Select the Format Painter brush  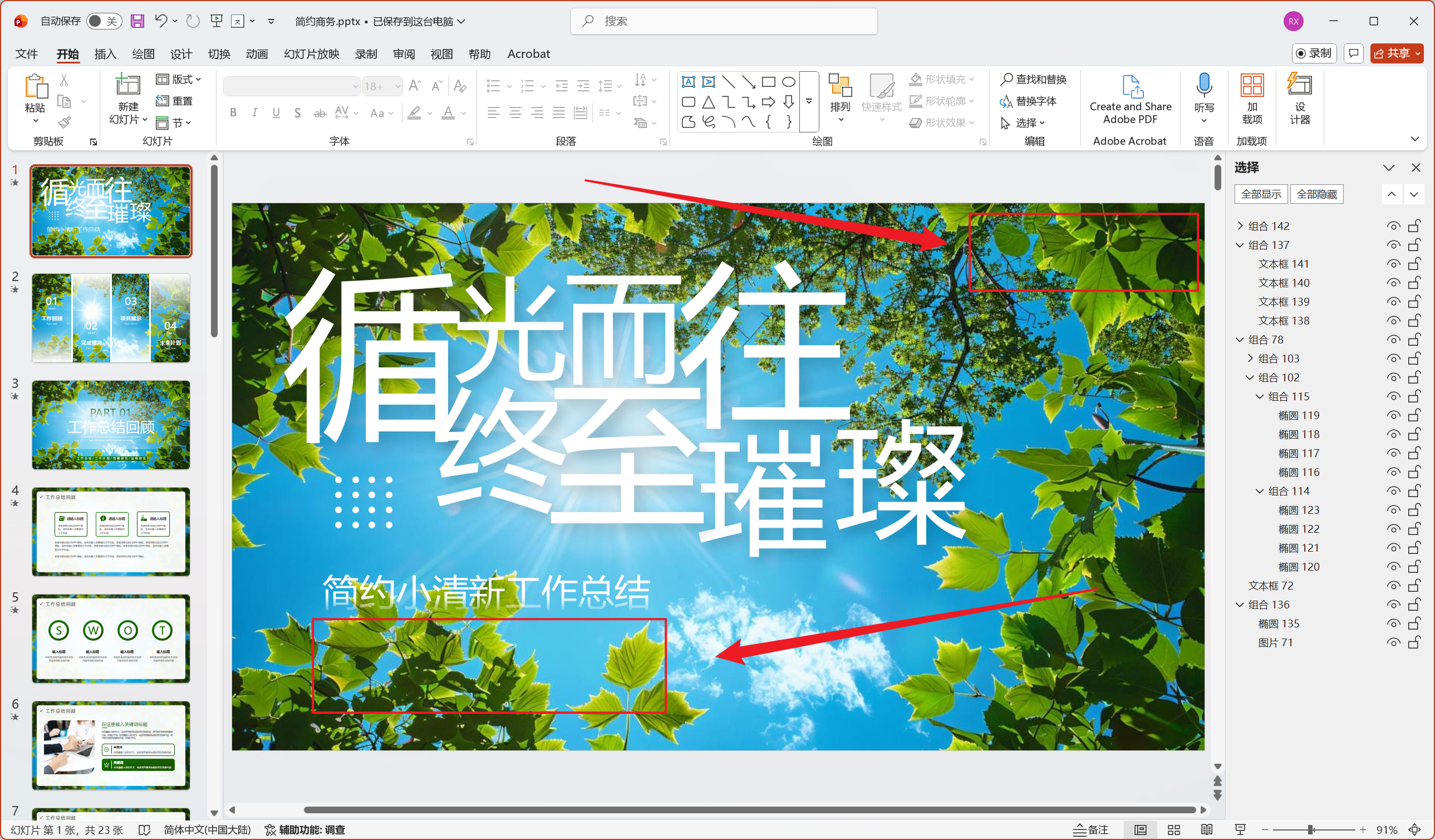click(63, 122)
